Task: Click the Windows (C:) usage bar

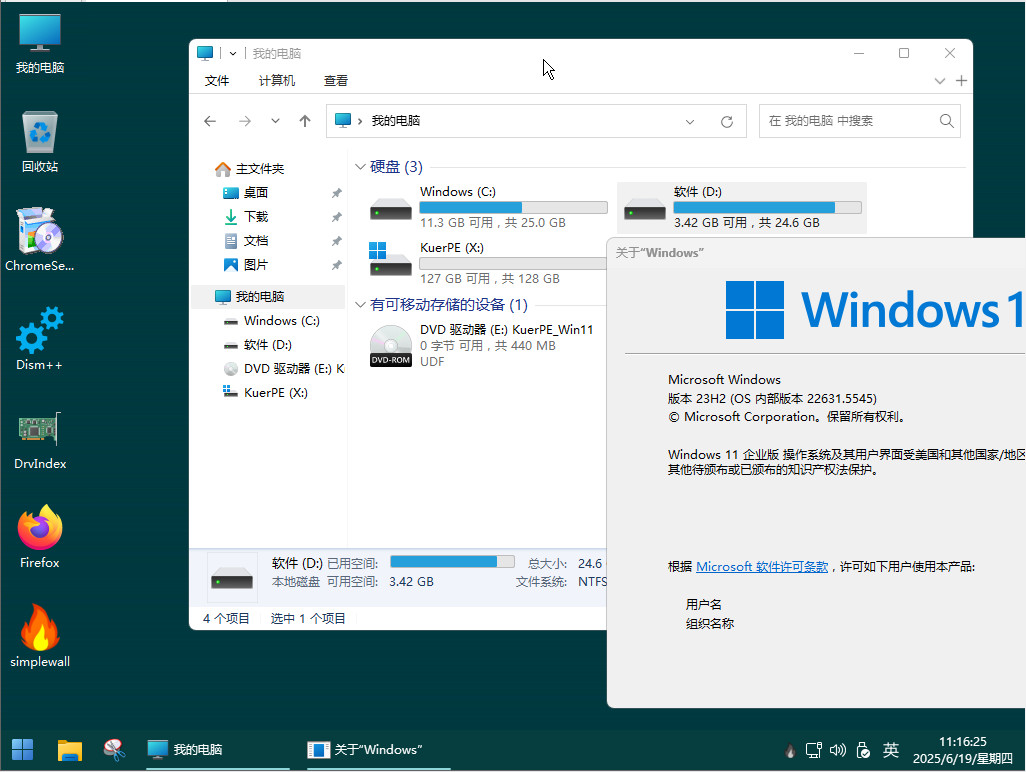Action: [514, 208]
